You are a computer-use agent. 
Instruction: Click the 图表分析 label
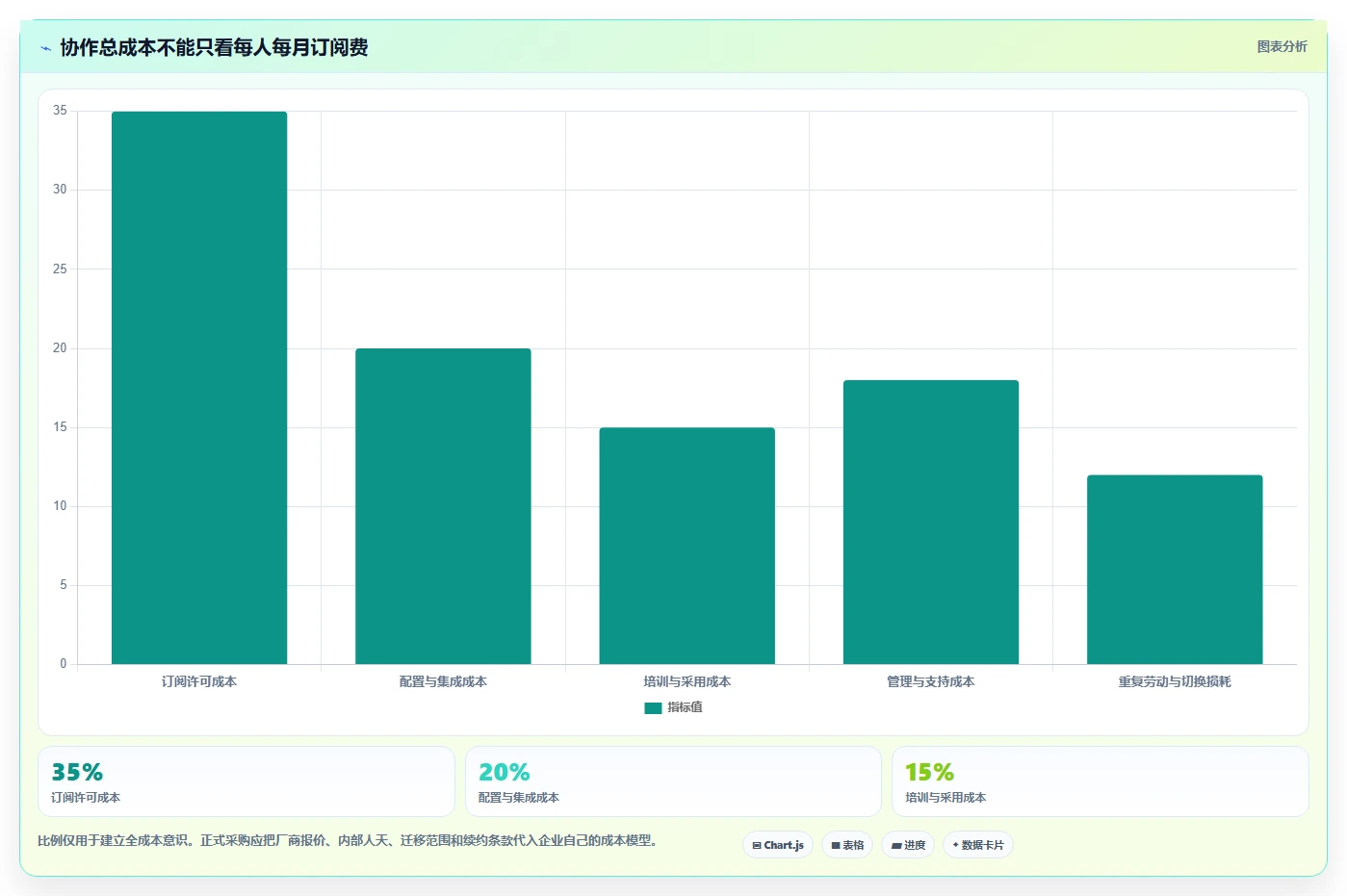click(1282, 46)
